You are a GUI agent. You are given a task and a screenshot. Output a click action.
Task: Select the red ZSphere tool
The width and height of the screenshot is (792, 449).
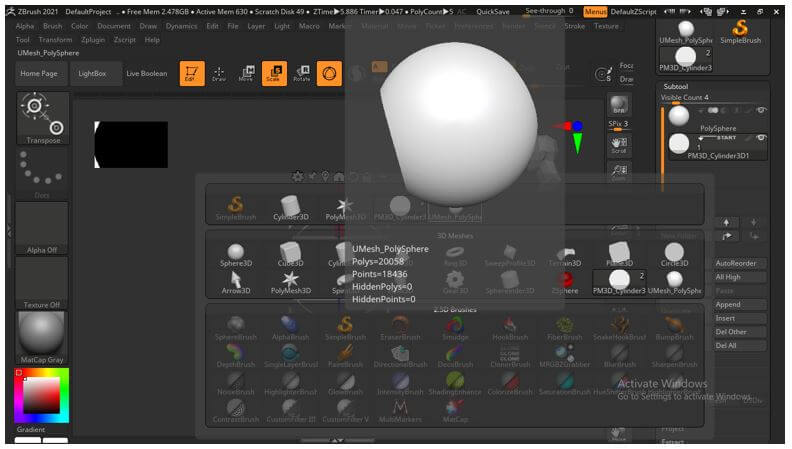pos(565,282)
